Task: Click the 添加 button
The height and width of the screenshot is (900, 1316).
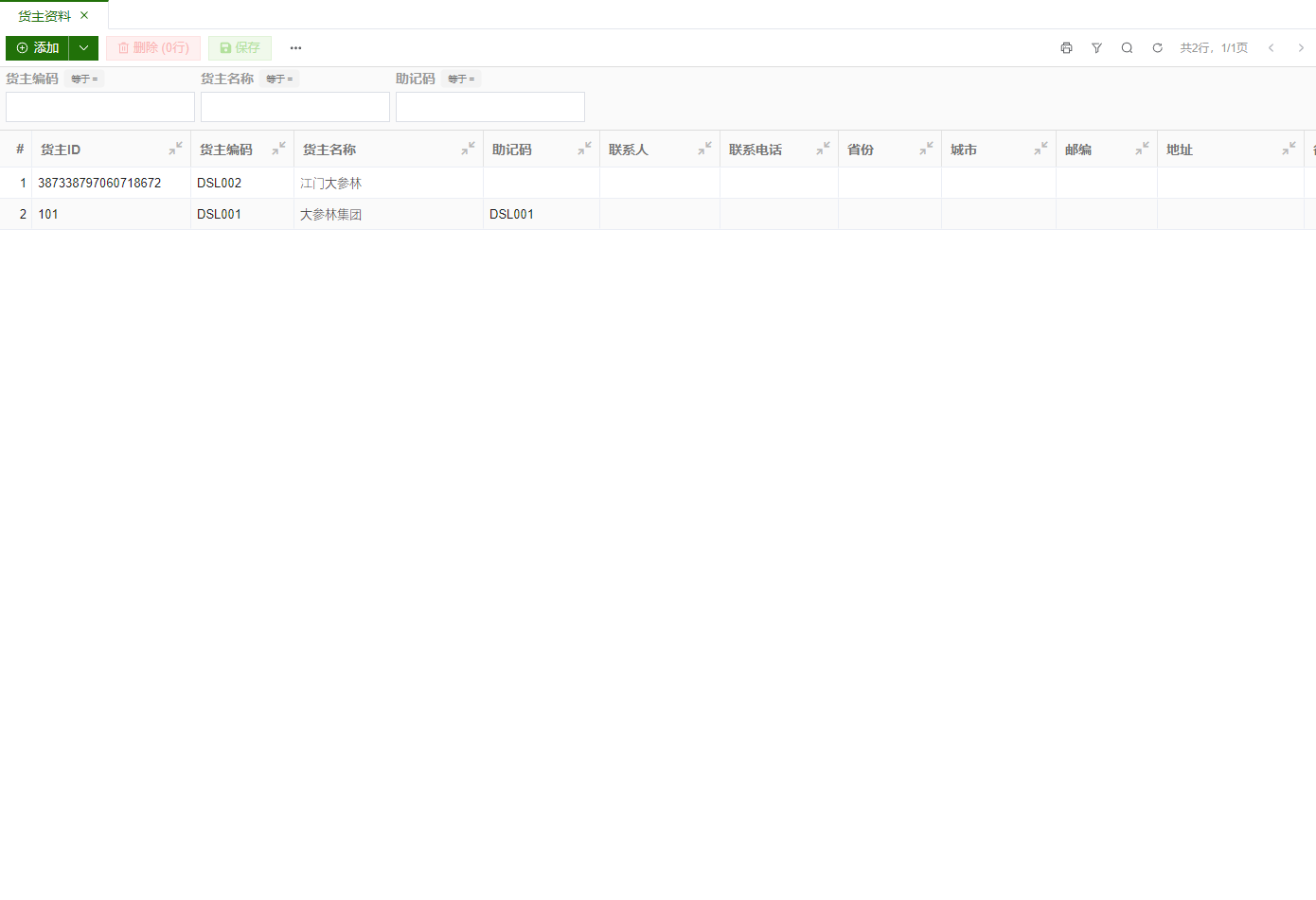Action: tap(37, 48)
